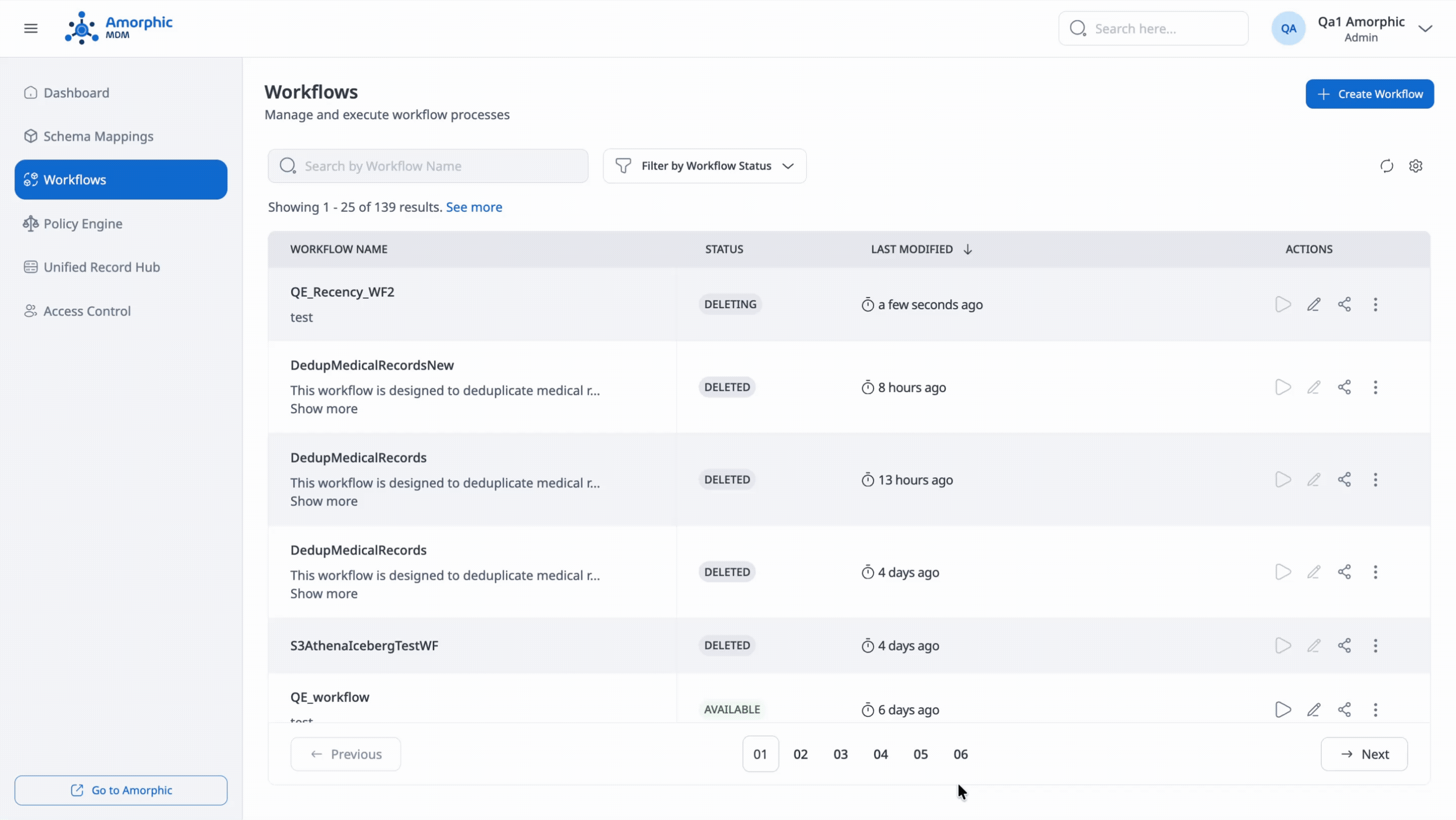The image size is (1456, 820).
Task: Go to page 03
Action: (x=840, y=754)
